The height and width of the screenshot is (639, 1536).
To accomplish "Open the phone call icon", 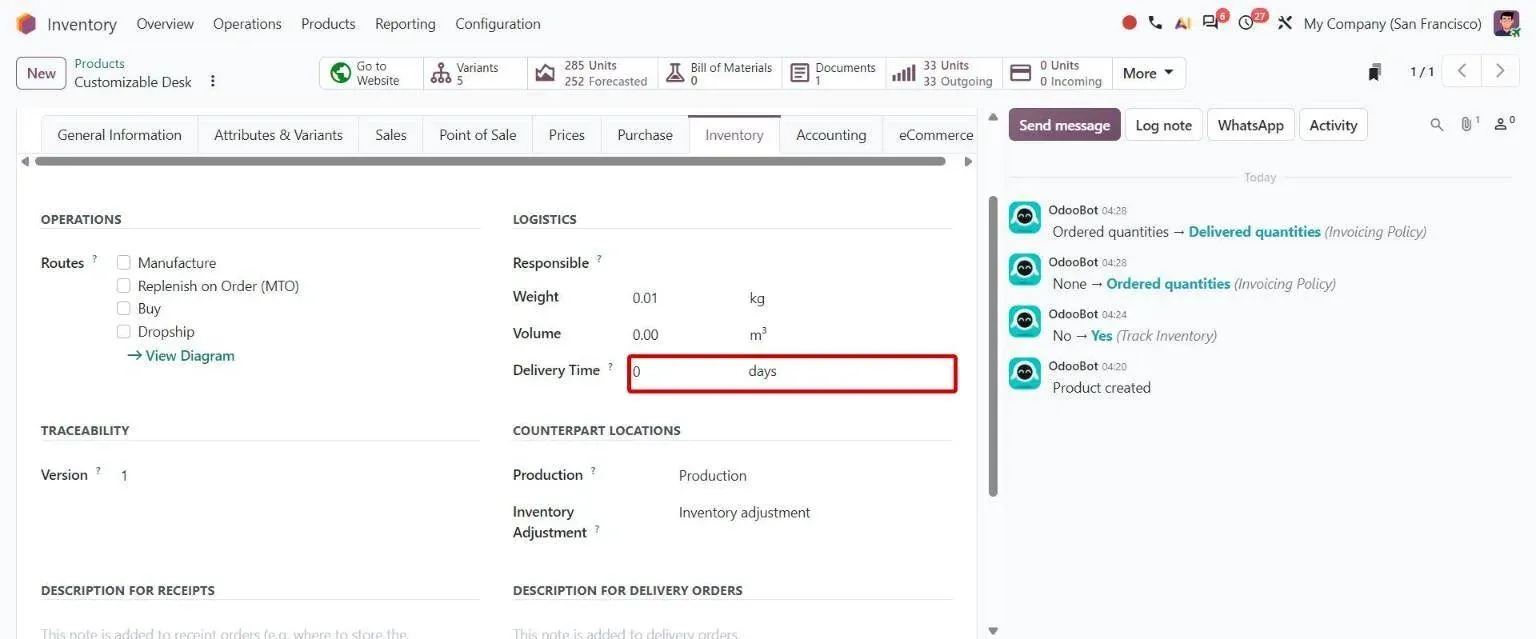I will 1155,23.
